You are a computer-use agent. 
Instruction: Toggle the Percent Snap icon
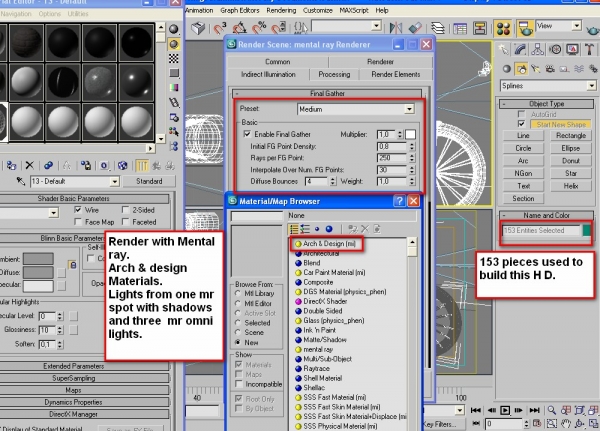tap(260, 28)
